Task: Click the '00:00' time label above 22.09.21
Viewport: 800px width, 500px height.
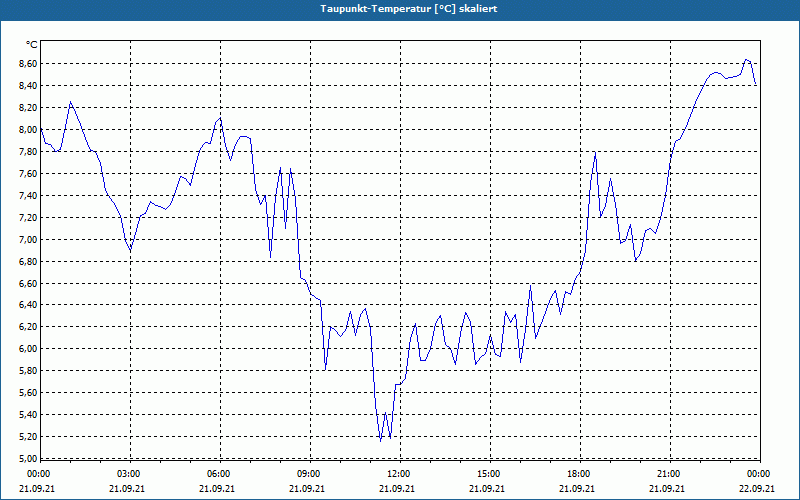Action: point(758,474)
